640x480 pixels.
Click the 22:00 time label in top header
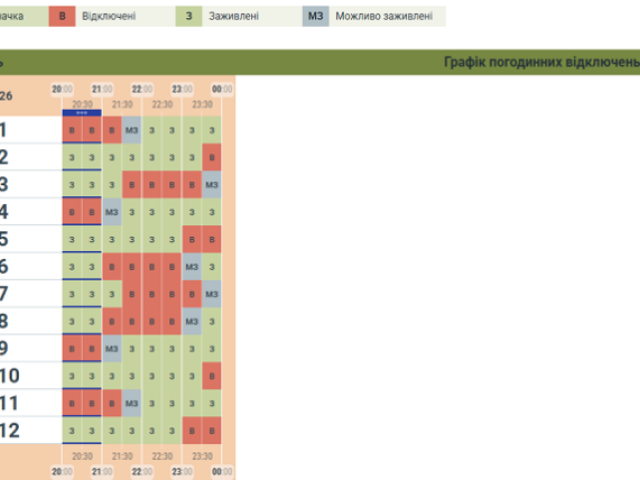coord(142,89)
